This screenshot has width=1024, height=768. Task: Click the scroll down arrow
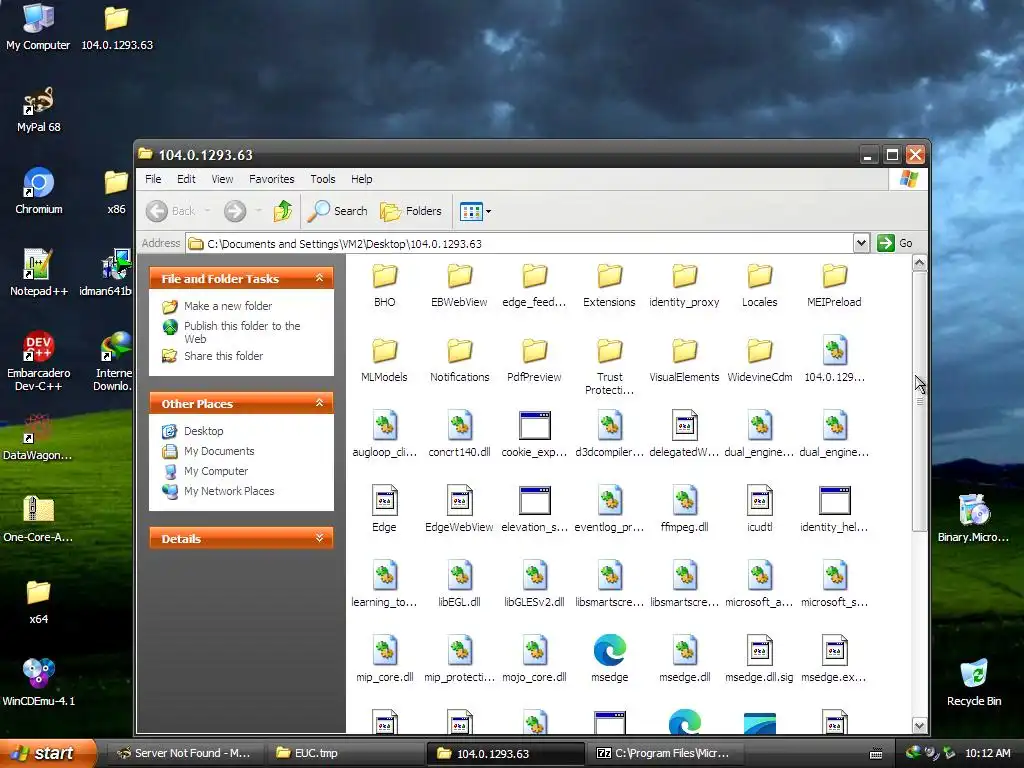pos(920,725)
